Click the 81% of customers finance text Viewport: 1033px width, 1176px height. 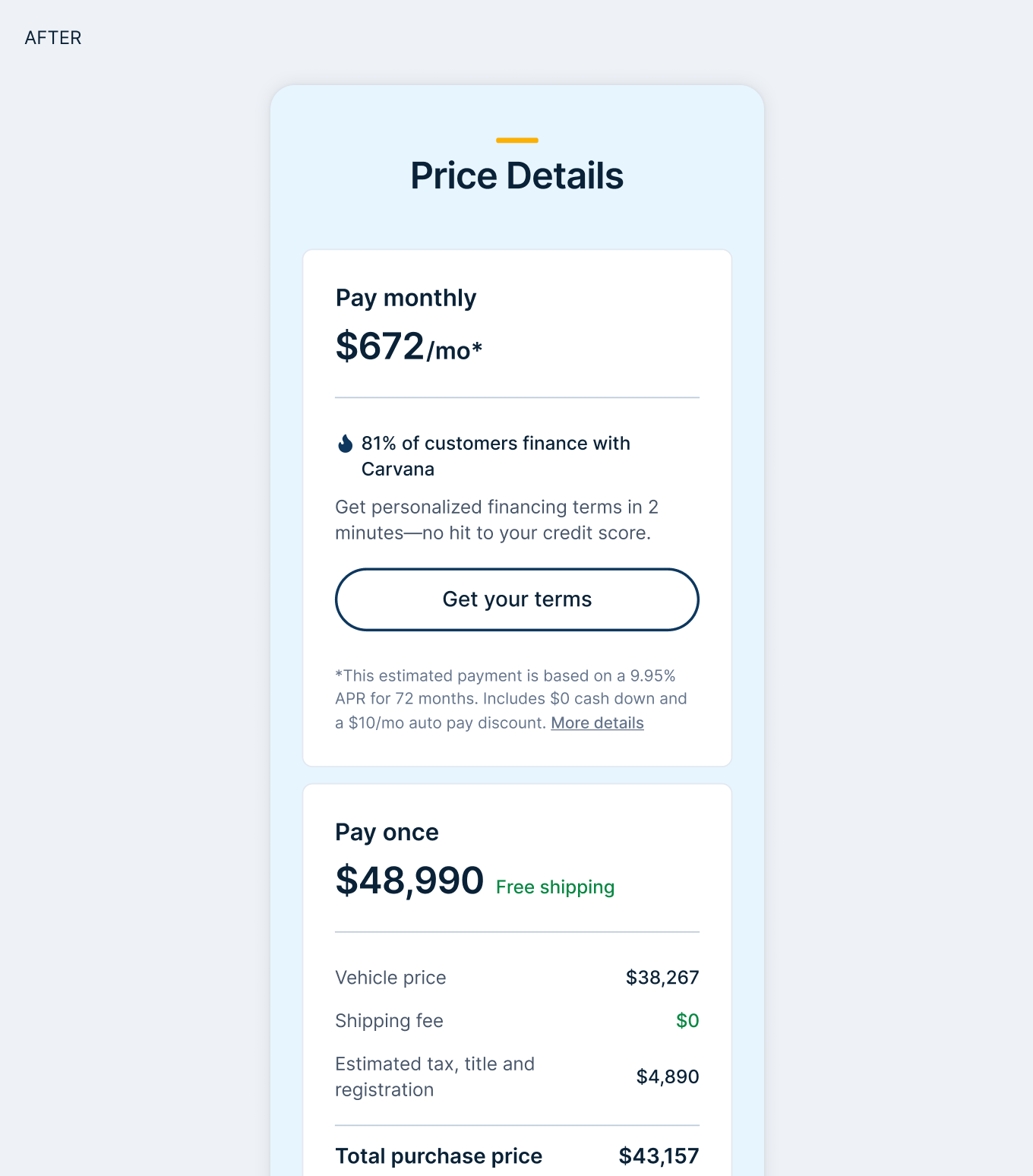coord(495,456)
